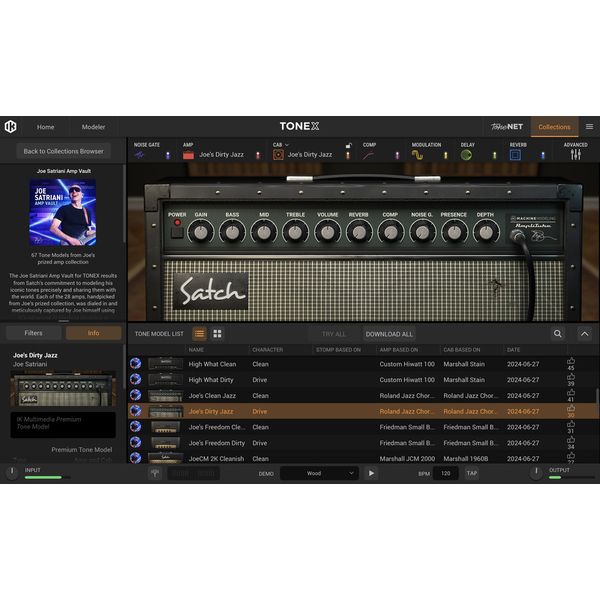Select the Modulation wave icon
The width and height of the screenshot is (600, 600).
417,155
